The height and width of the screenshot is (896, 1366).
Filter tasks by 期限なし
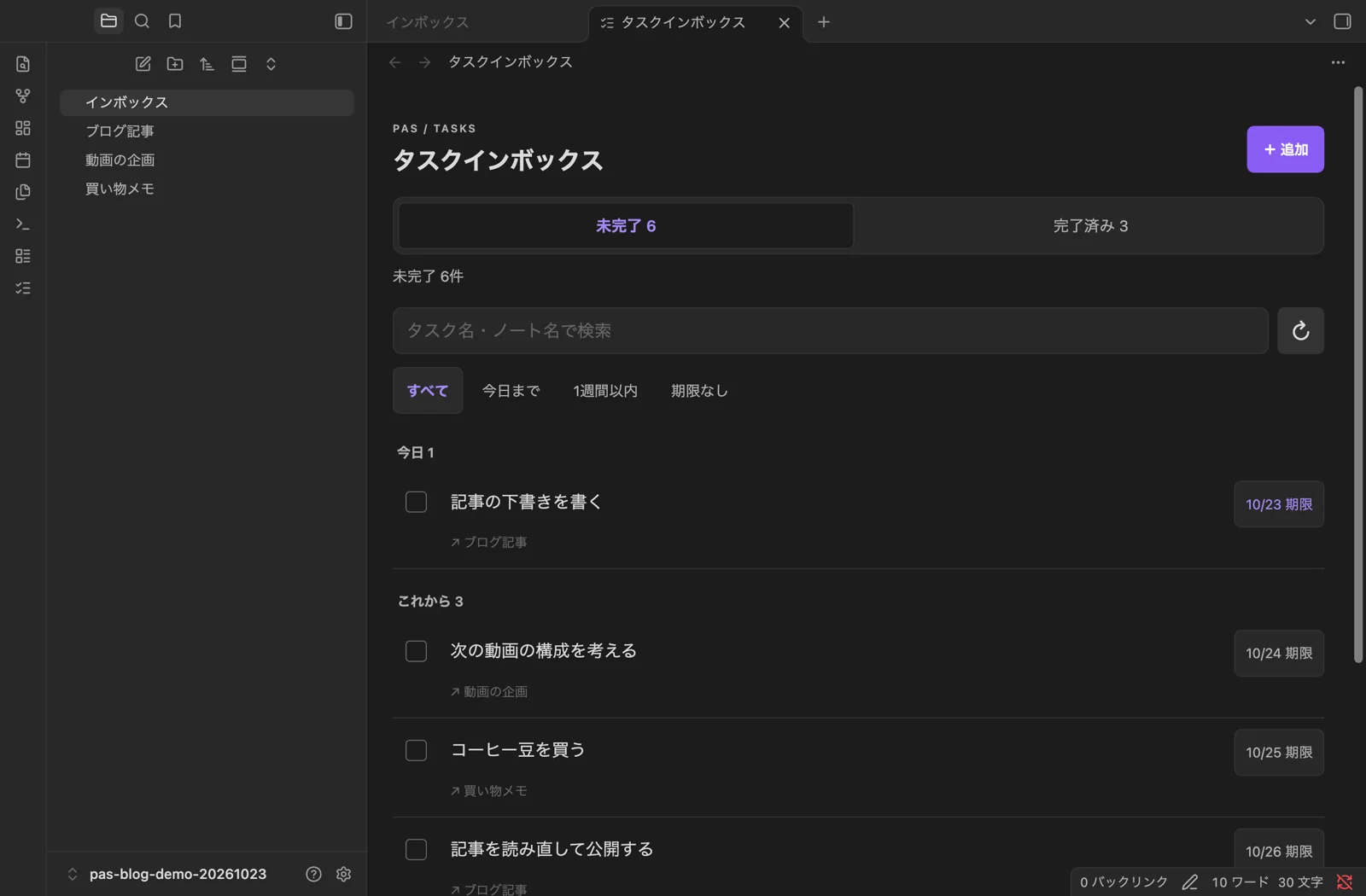[699, 391]
